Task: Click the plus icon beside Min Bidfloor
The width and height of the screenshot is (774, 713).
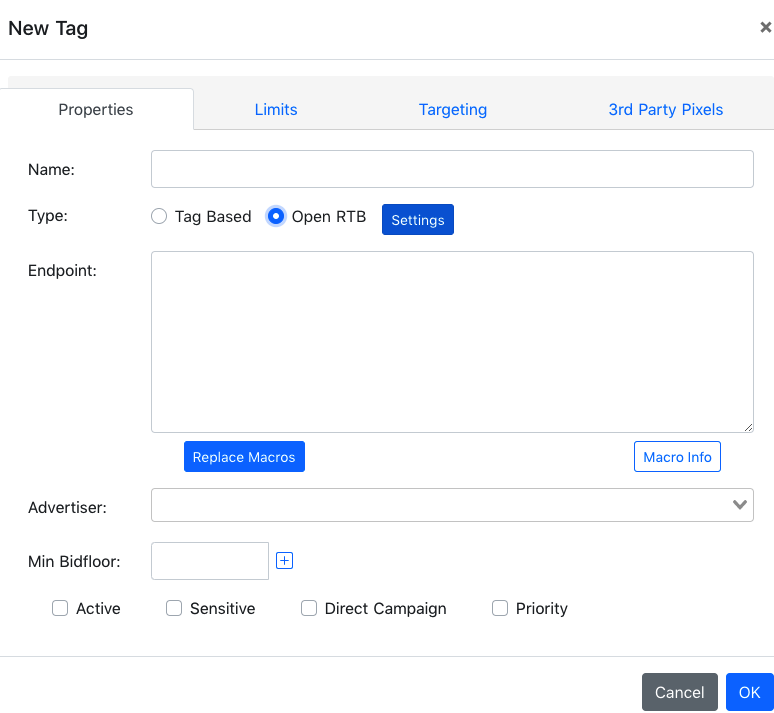Action: point(284,560)
